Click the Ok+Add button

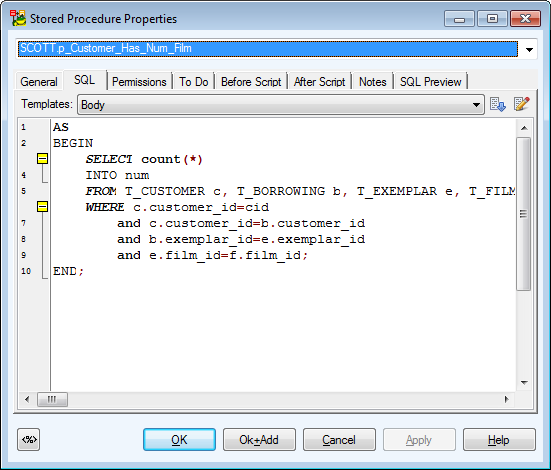pyautogui.click(x=259, y=439)
